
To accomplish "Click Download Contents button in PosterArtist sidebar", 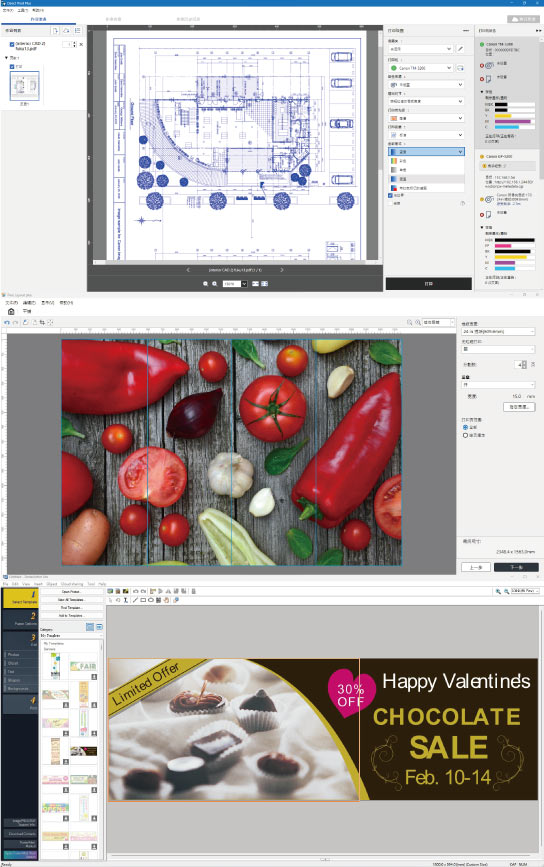I will point(21,833).
